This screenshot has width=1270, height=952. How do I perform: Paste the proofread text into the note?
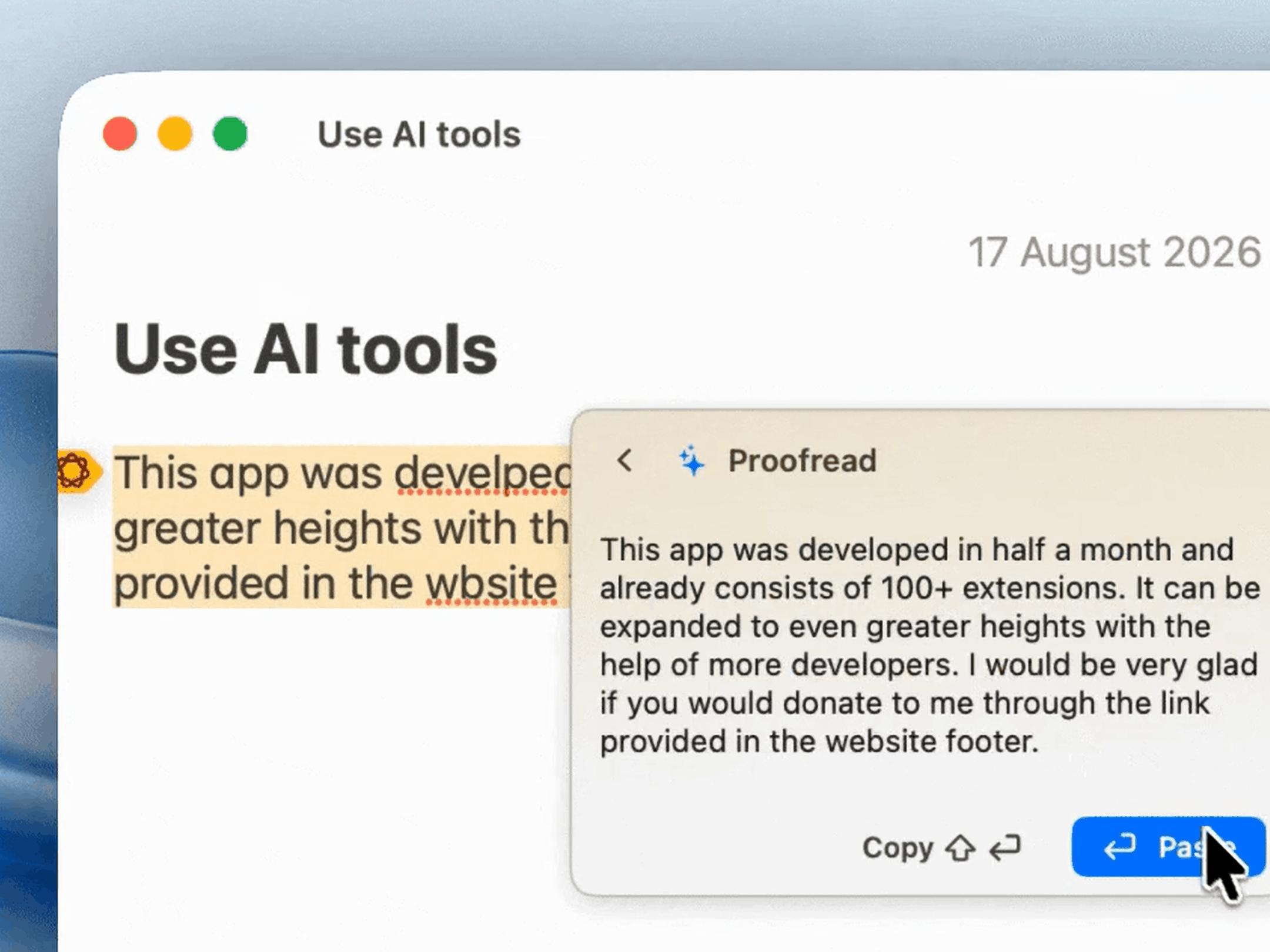pyautogui.click(x=1168, y=847)
